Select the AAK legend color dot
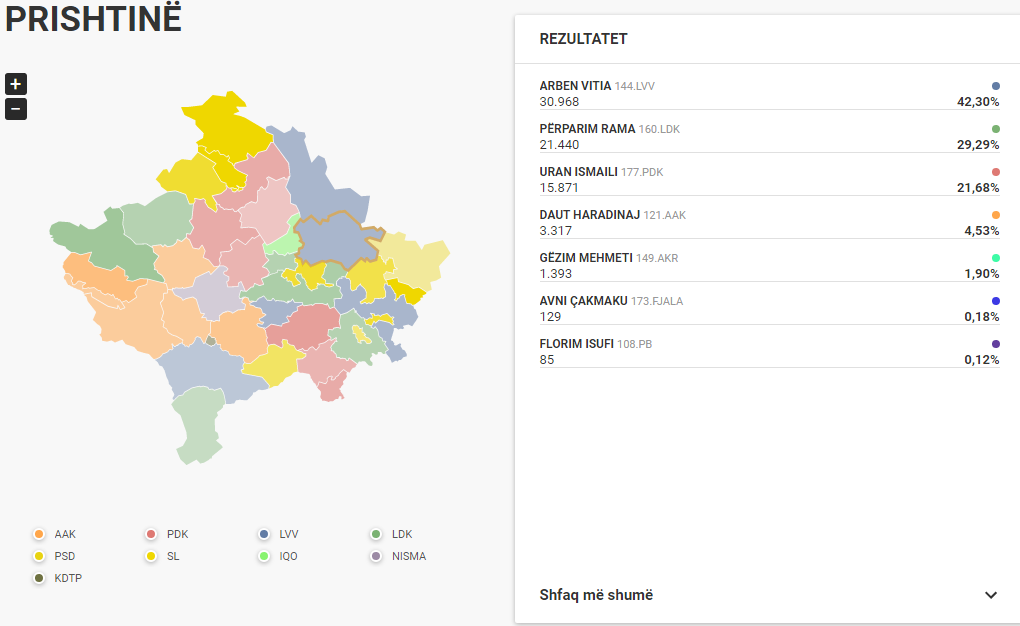This screenshot has width=1020, height=626. pyautogui.click(x=39, y=534)
